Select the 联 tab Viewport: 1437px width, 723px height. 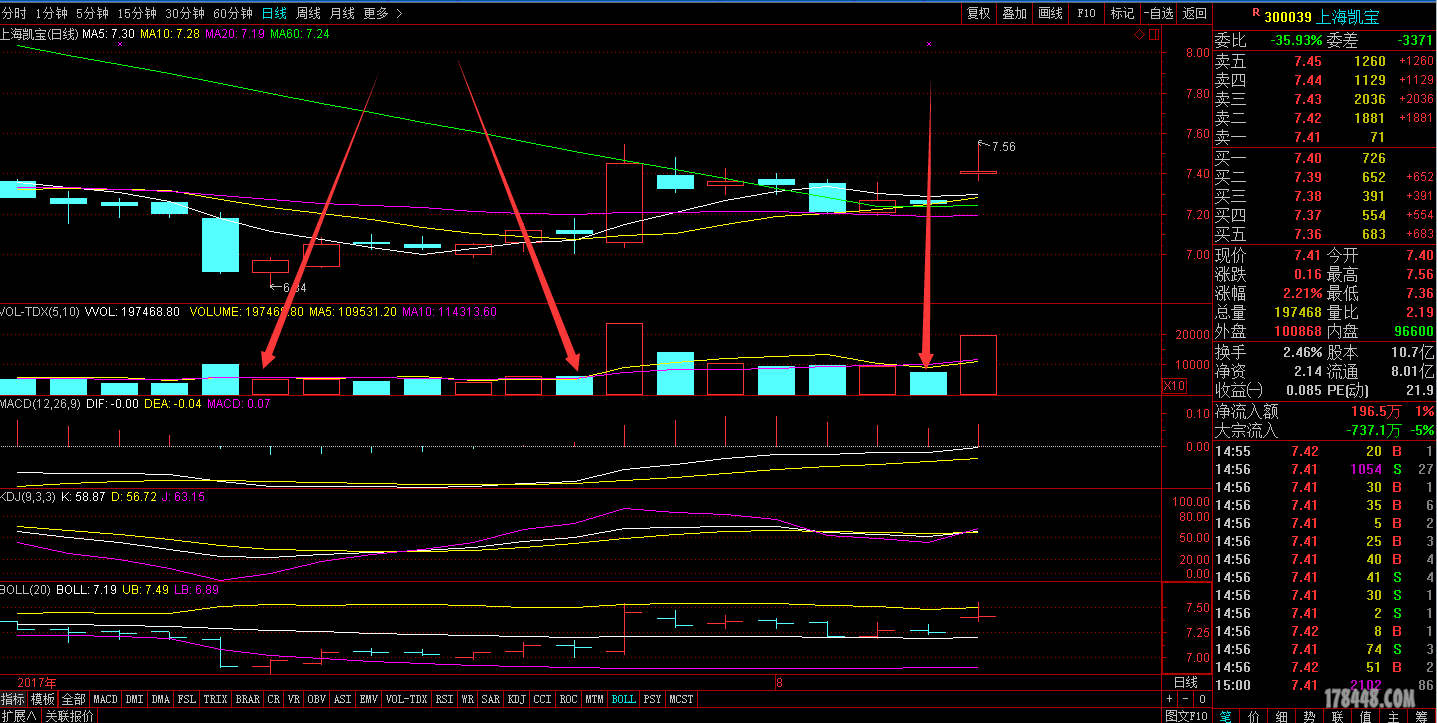click(x=1338, y=716)
